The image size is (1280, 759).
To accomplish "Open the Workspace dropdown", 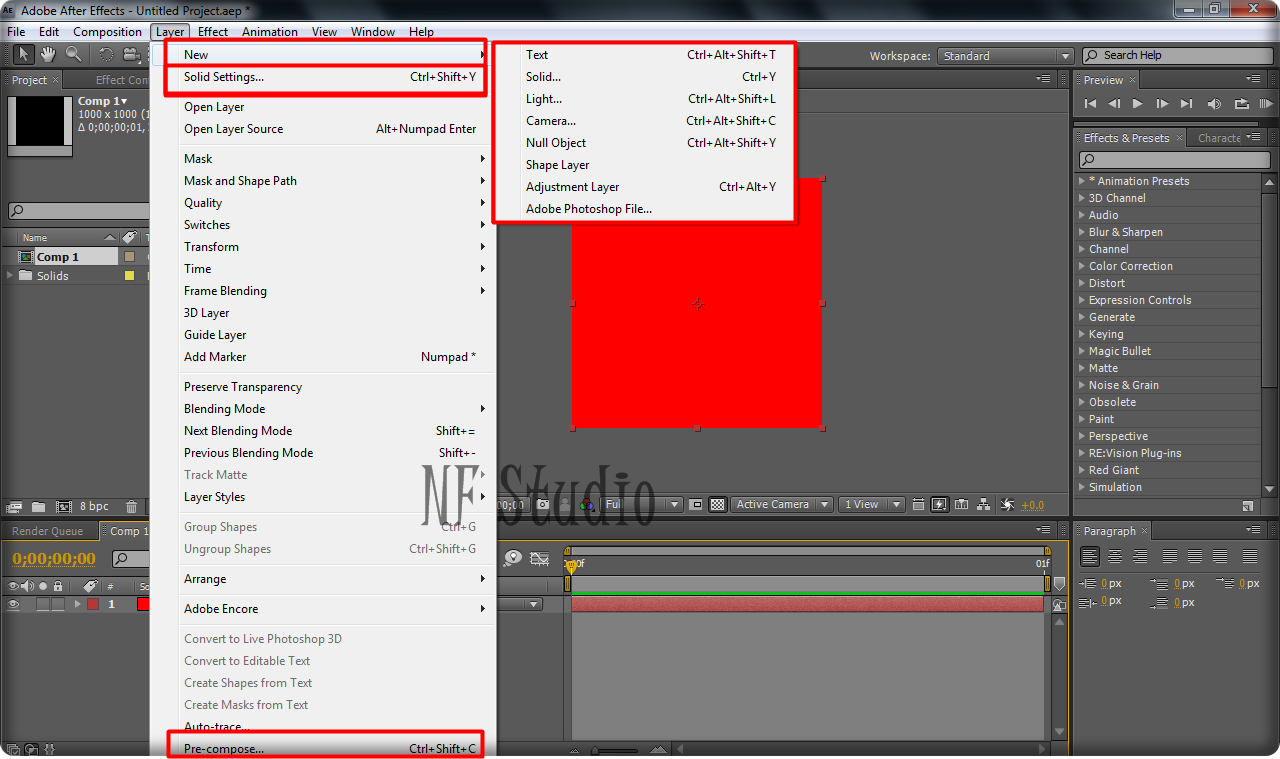I will click(1006, 56).
